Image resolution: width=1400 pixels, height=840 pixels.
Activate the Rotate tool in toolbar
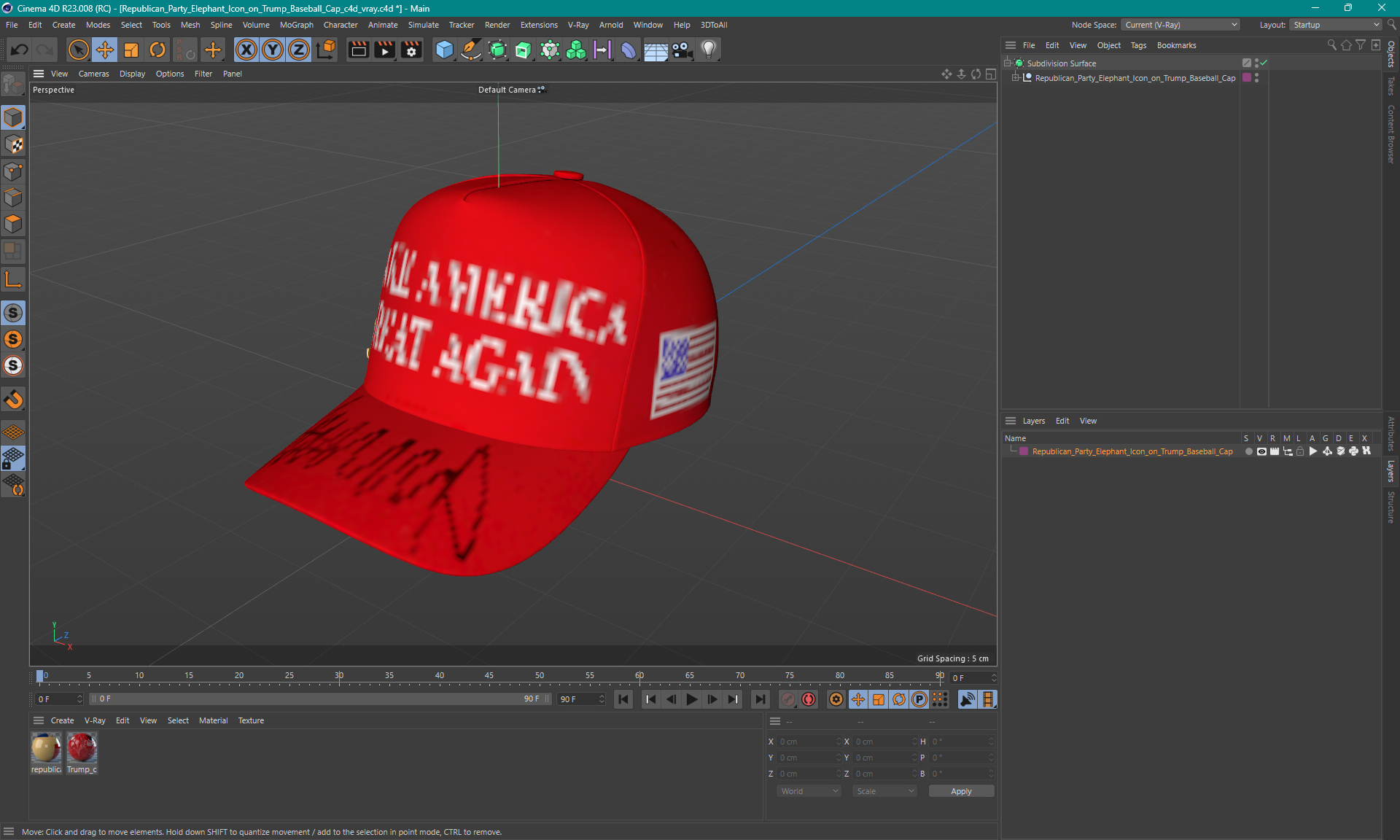(157, 50)
